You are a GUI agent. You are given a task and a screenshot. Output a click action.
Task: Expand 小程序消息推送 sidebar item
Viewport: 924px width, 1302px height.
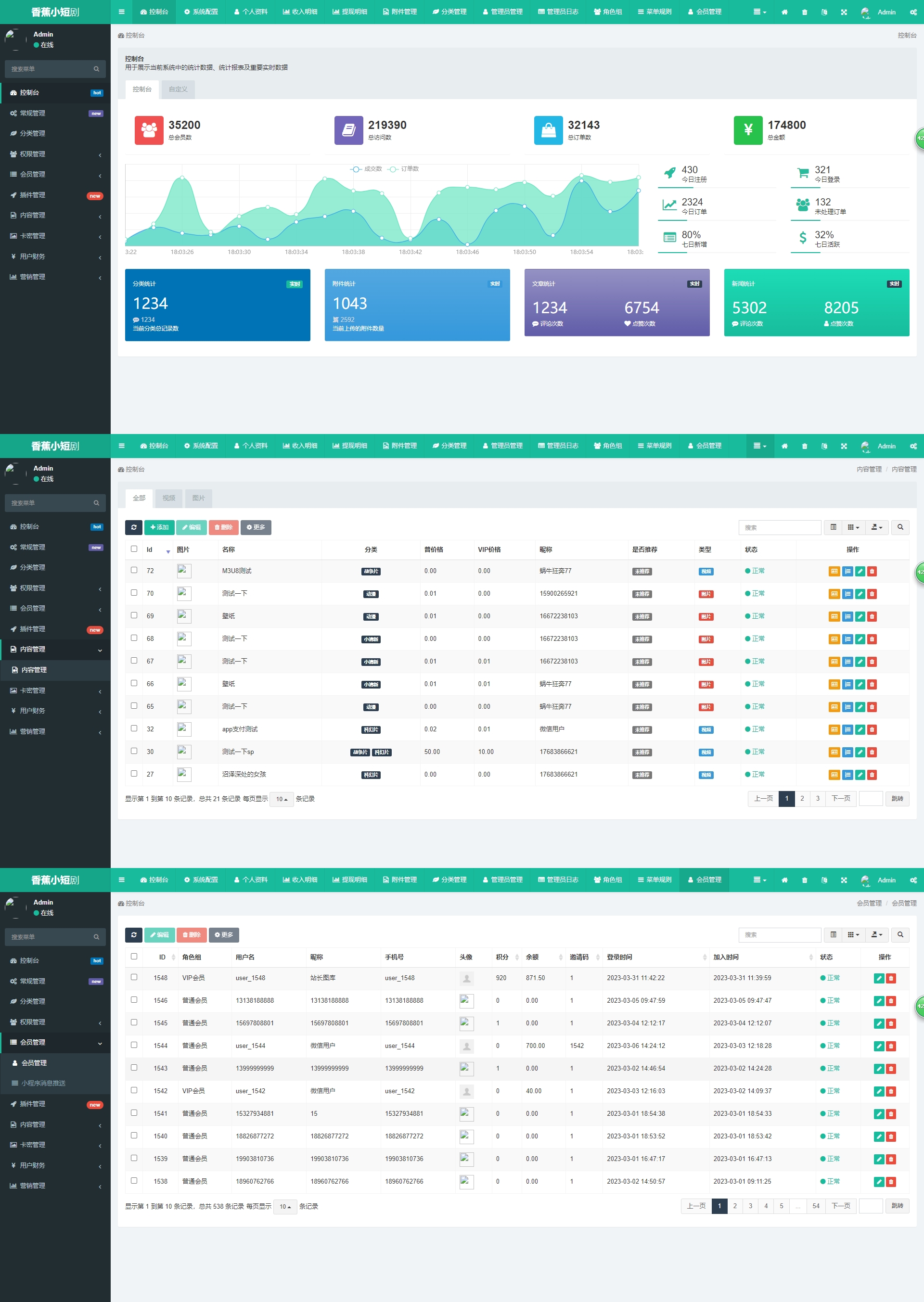point(43,1083)
